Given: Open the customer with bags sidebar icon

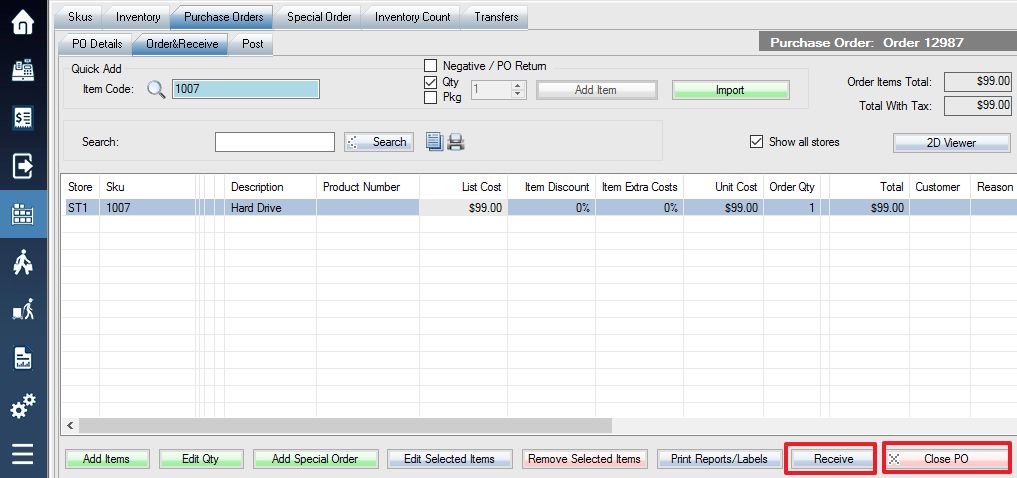Looking at the screenshot, I should [x=23, y=261].
